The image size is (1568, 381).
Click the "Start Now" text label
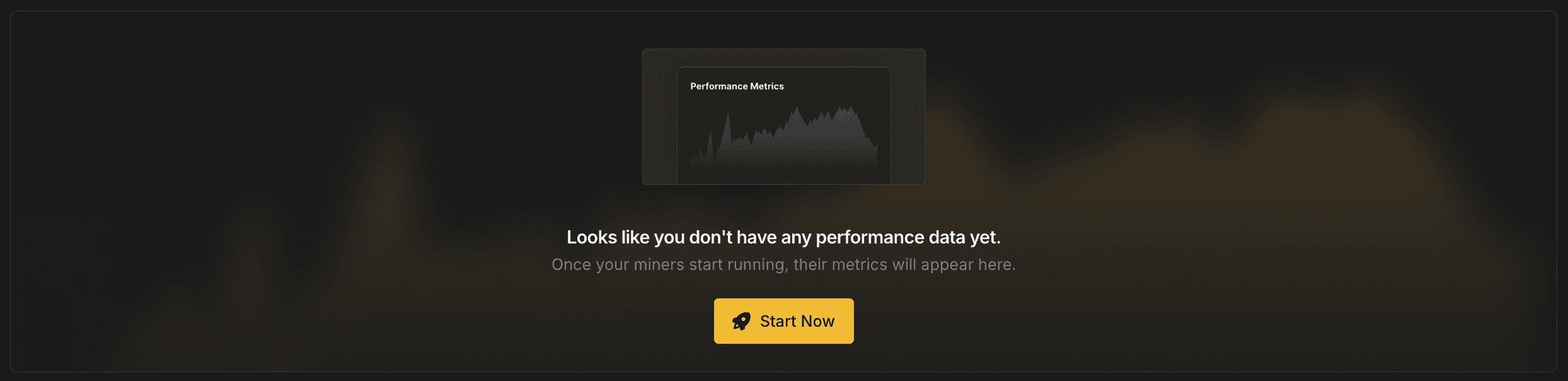click(x=797, y=321)
